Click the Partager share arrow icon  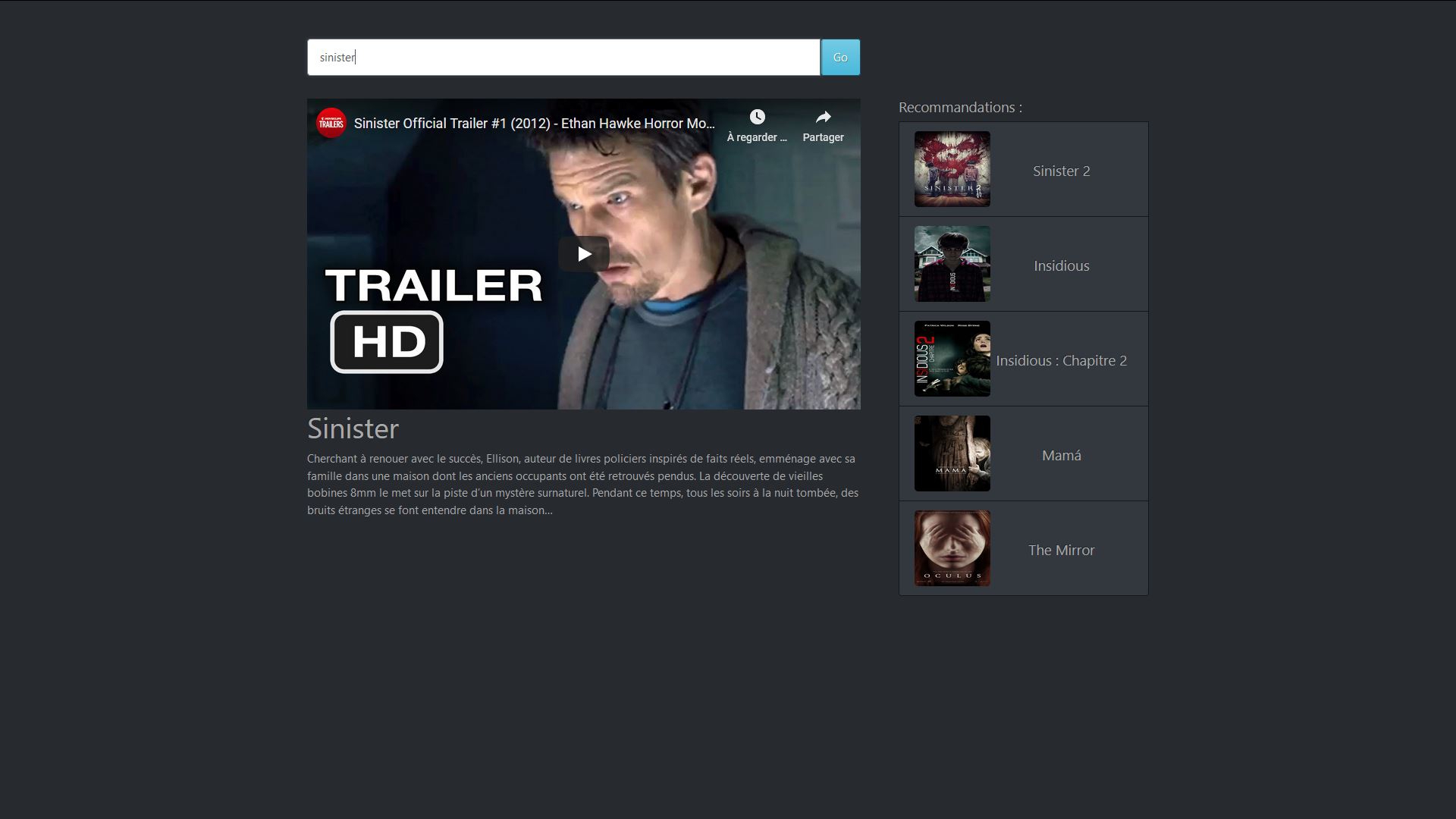coord(823,117)
